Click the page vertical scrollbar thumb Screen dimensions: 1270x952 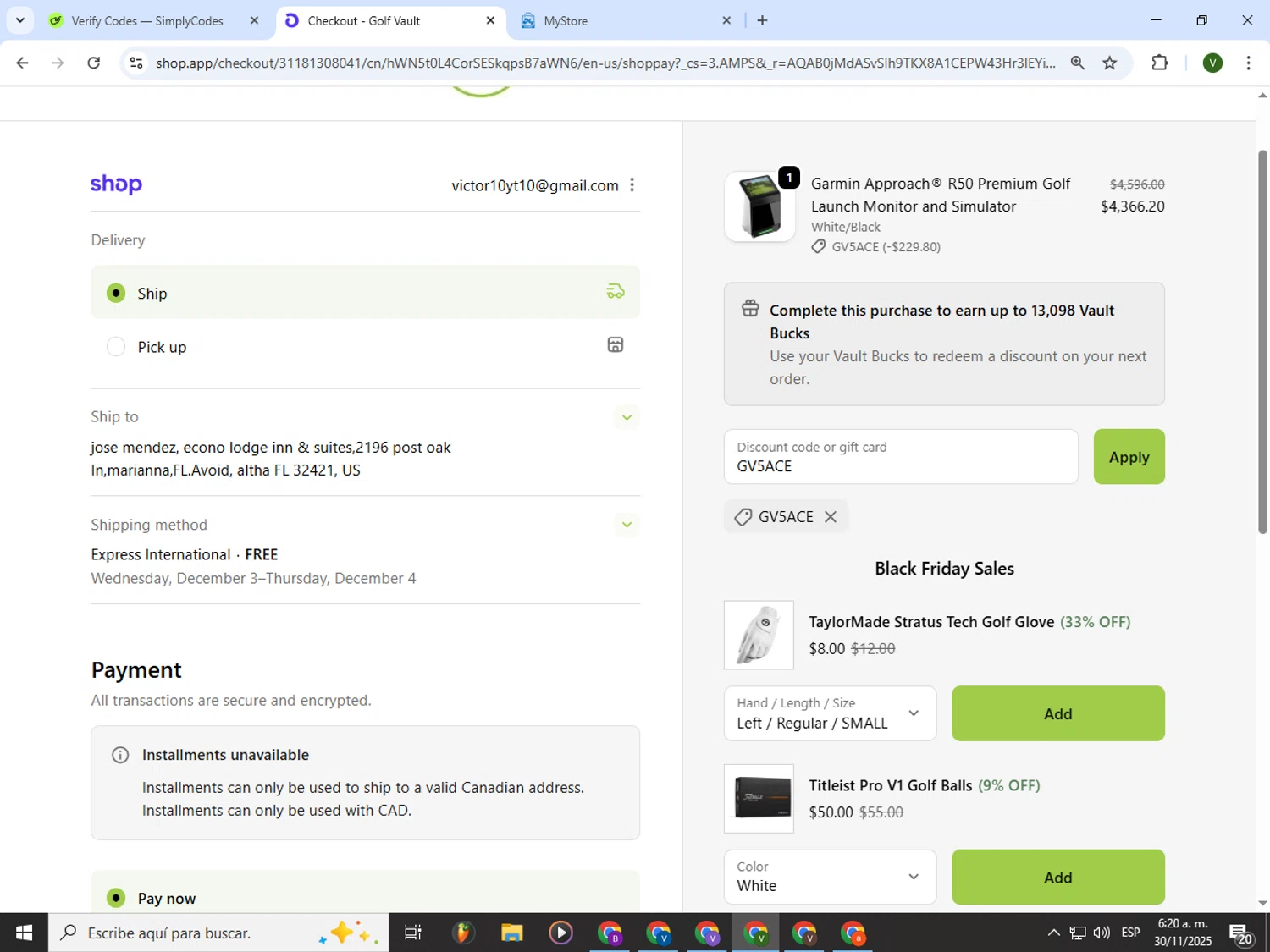(x=1262, y=342)
